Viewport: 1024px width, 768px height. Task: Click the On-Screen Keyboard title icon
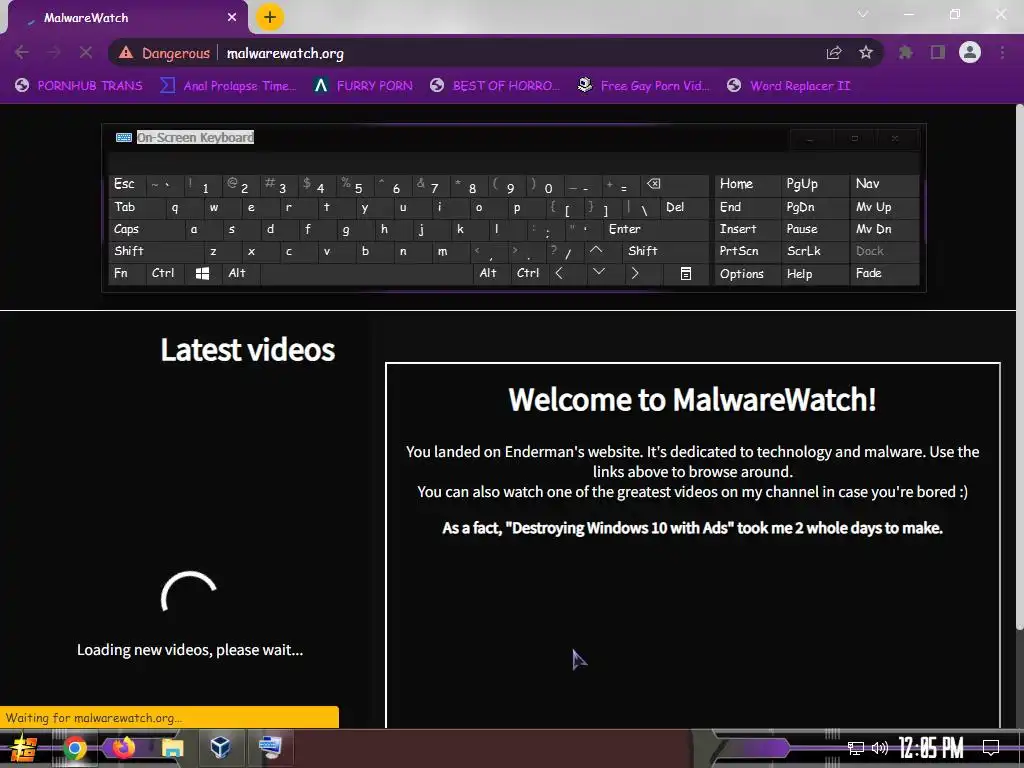pyautogui.click(x=123, y=137)
